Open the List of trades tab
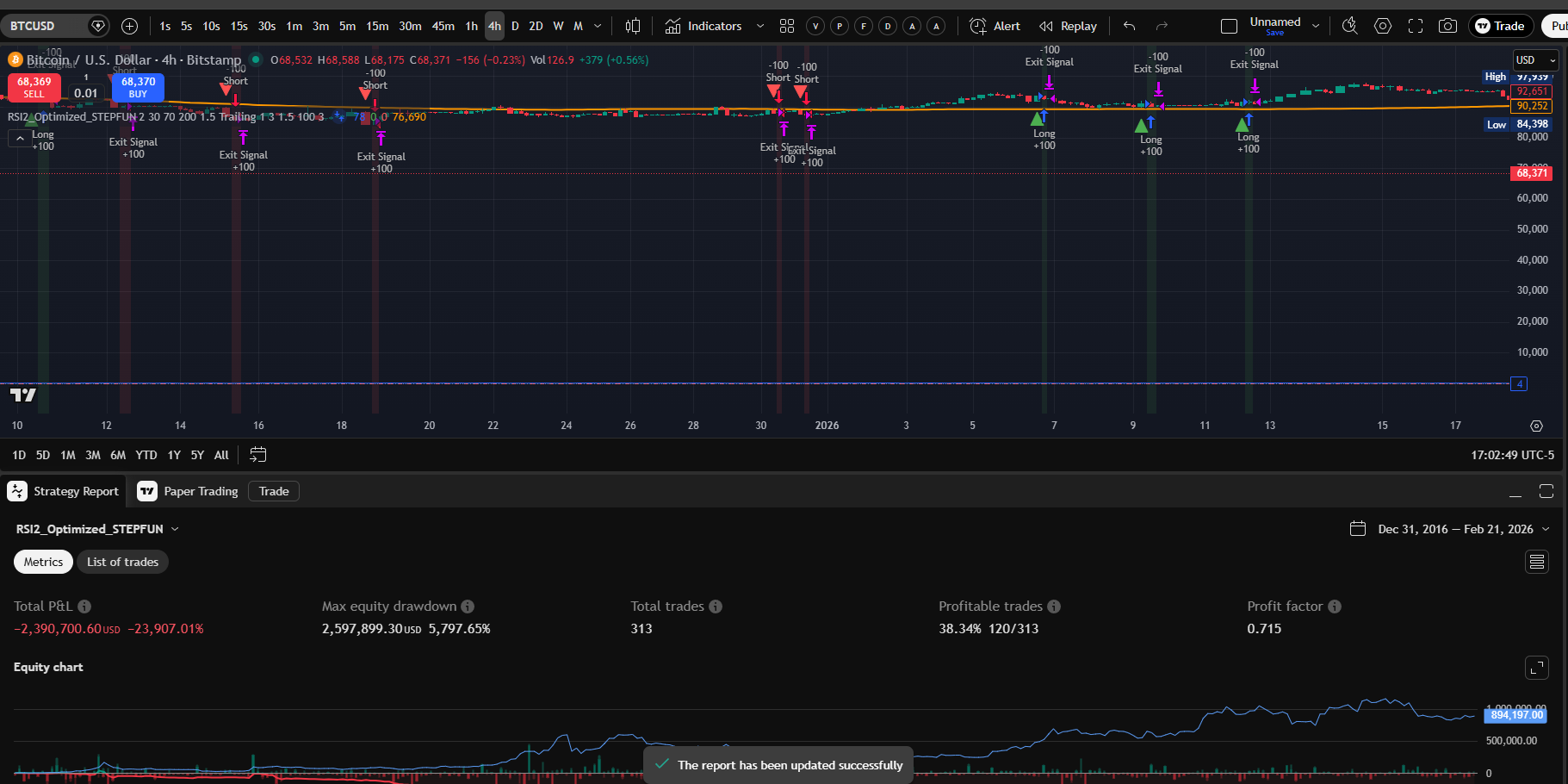The width and height of the screenshot is (1568, 784). pyautogui.click(x=122, y=562)
